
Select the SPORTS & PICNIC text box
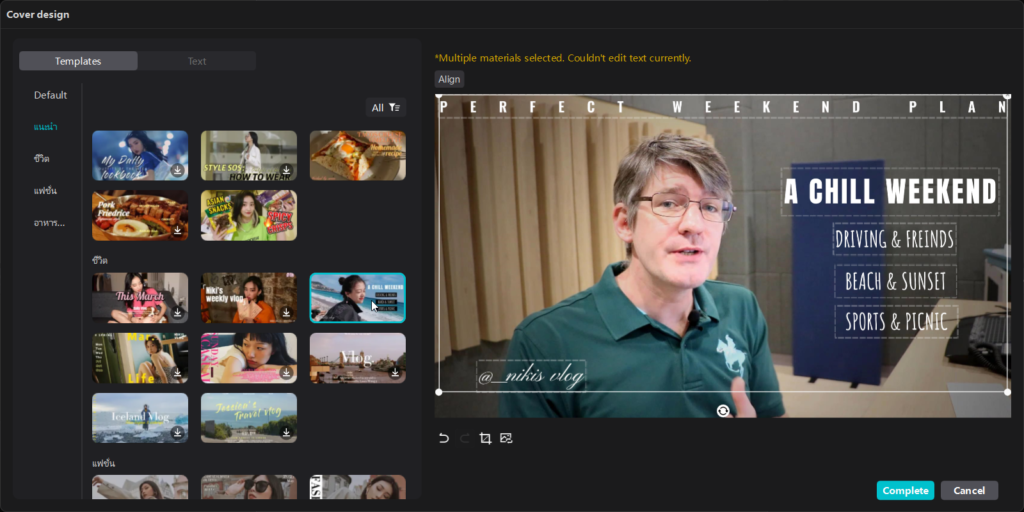tap(896, 321)
